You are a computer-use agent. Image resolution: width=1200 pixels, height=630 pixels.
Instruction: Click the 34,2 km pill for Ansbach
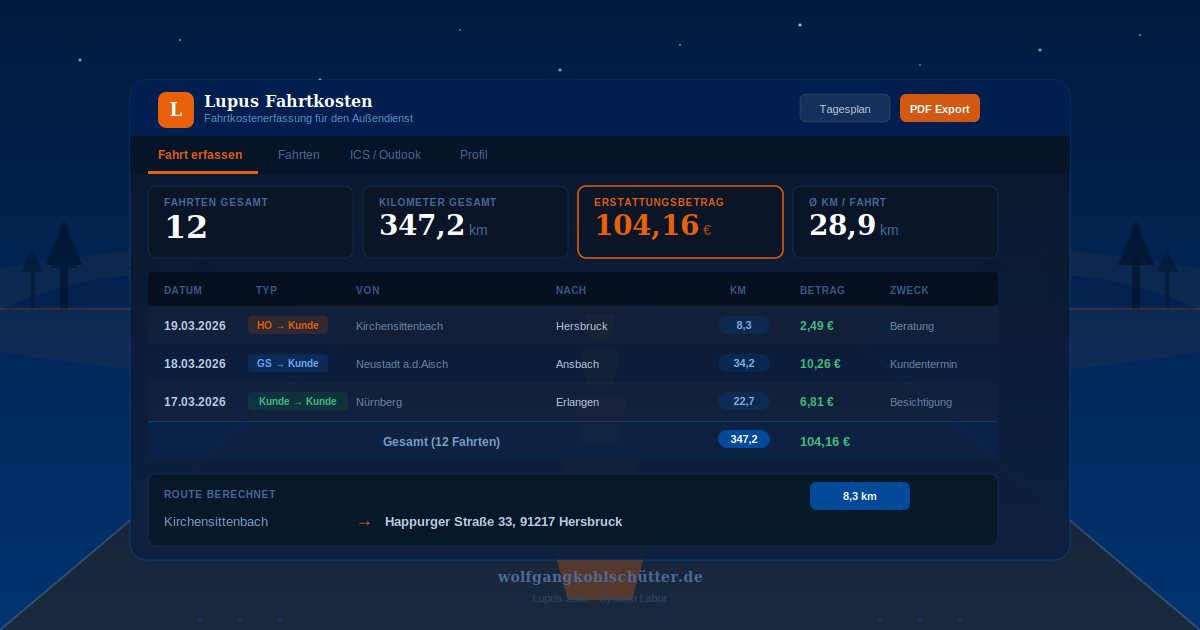[744, 363]
